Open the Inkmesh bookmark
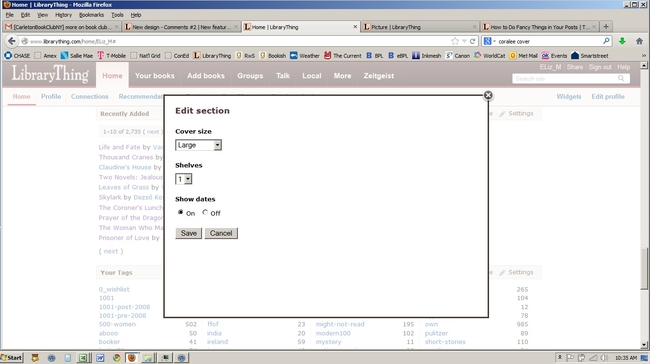This screenshot has height=364, width=650. (427, 56)
